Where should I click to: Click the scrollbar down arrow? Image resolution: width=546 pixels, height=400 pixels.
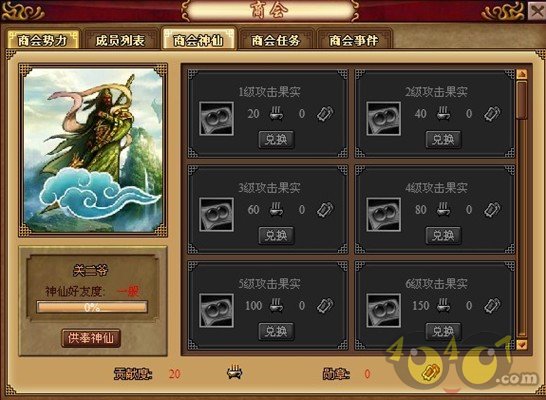click(522, 344)
